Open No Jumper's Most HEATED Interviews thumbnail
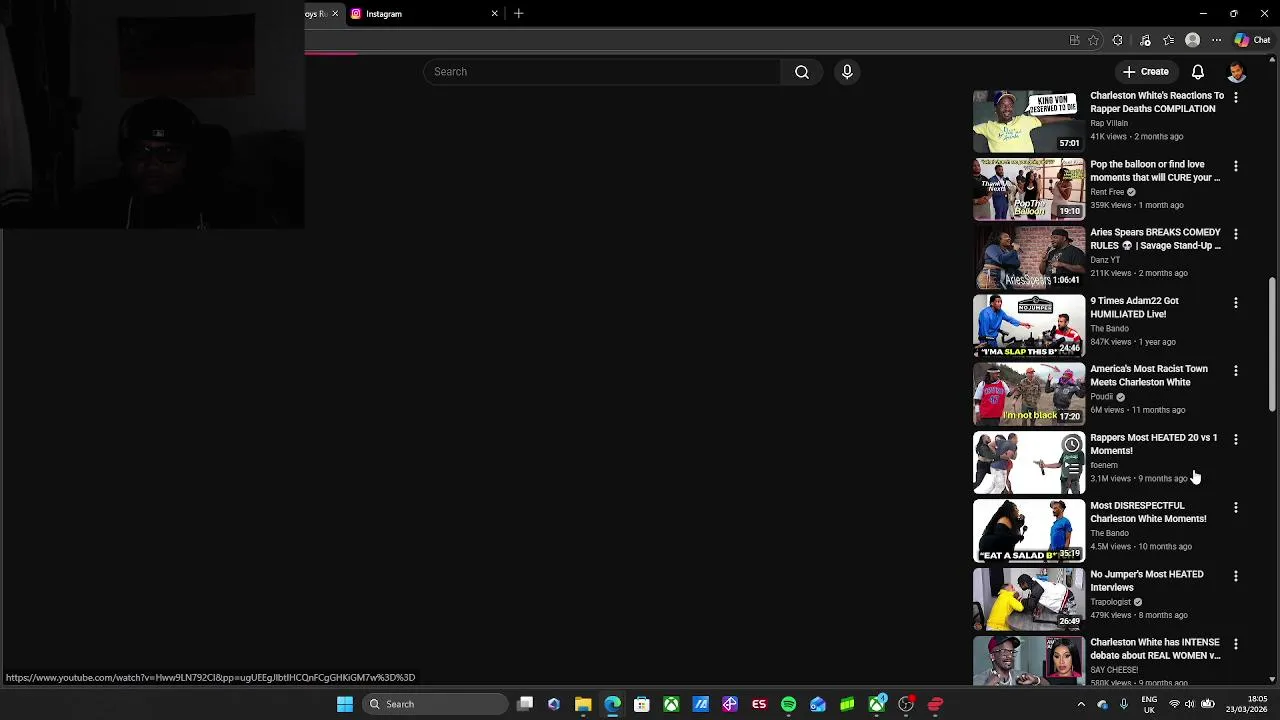This screenshot has width=1280, height=720. (1029, 599)
